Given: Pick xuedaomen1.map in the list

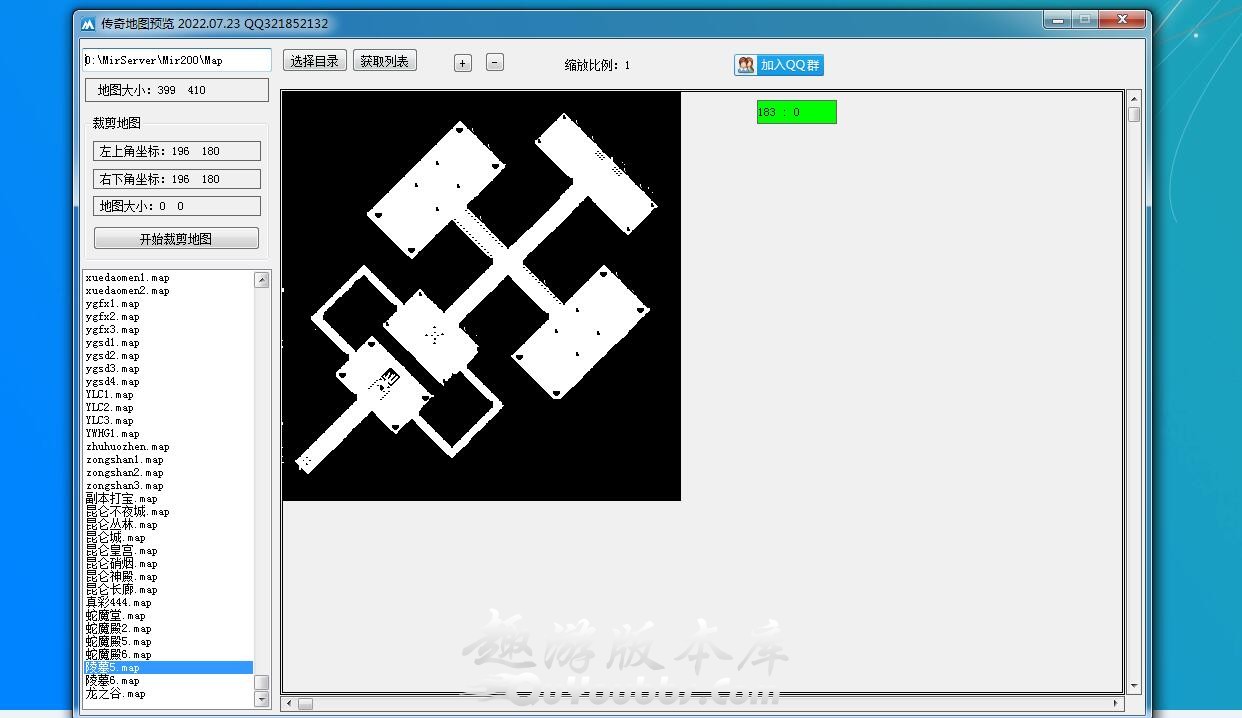Looking at the screenshot, I should 127,278.
